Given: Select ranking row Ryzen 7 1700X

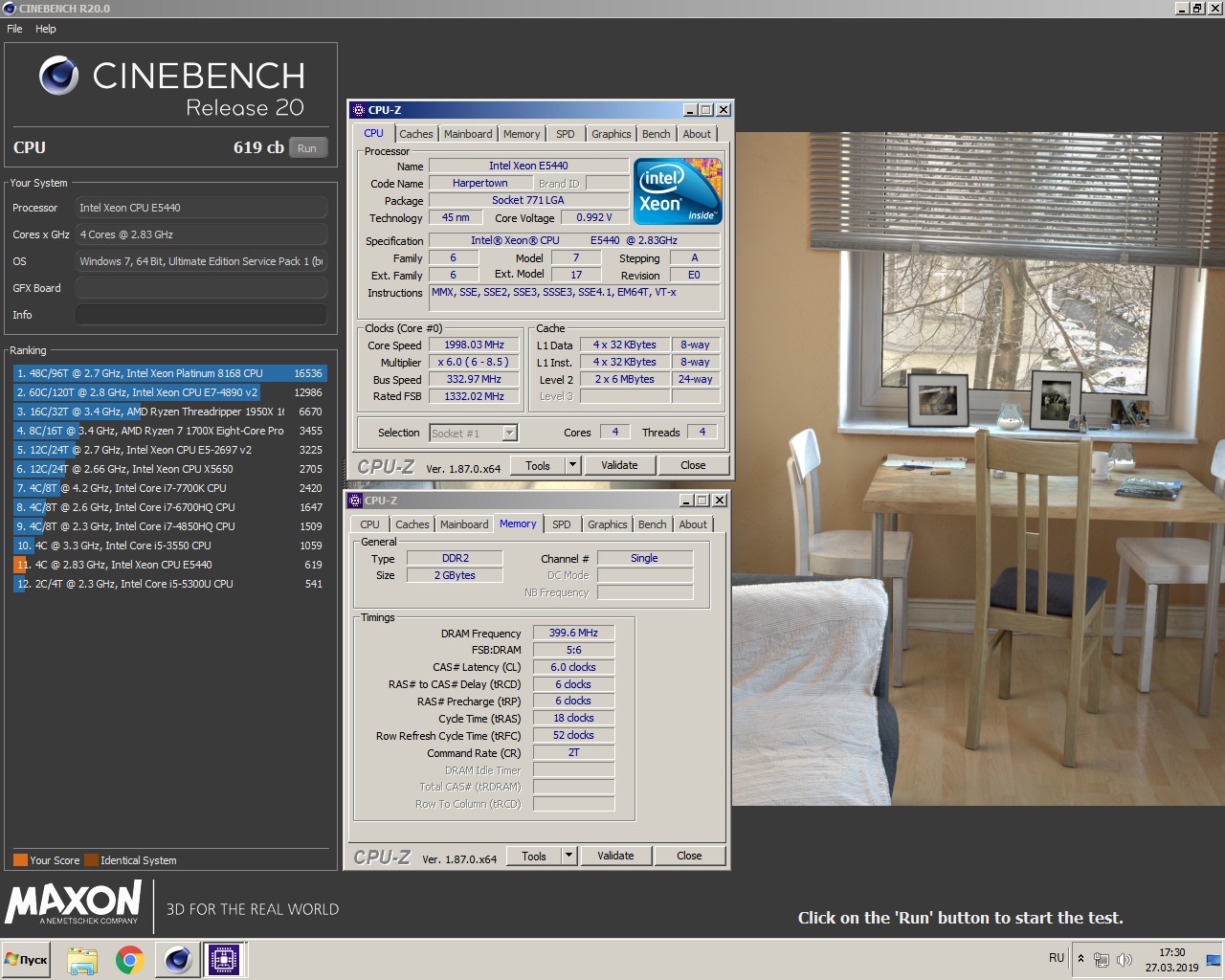Looking at the screenshot, I should coord(170,431).
